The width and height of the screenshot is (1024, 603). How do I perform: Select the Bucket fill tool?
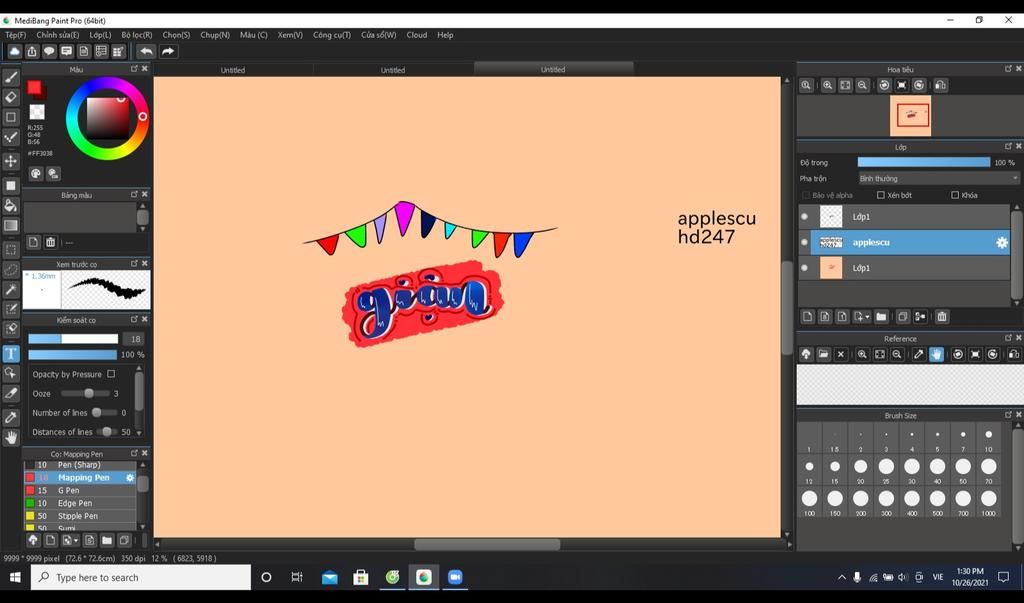pyautogui.click(x=11, y=206)
